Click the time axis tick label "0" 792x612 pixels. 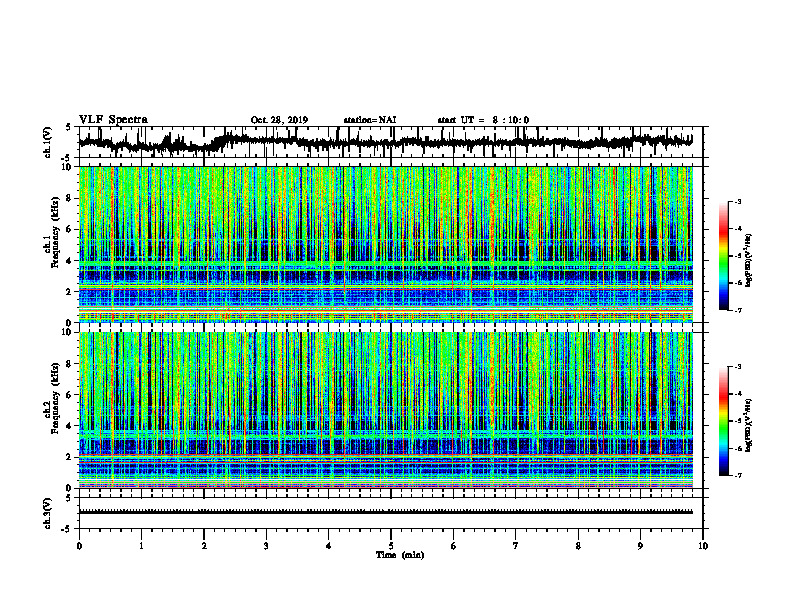(x=79, y=546)
